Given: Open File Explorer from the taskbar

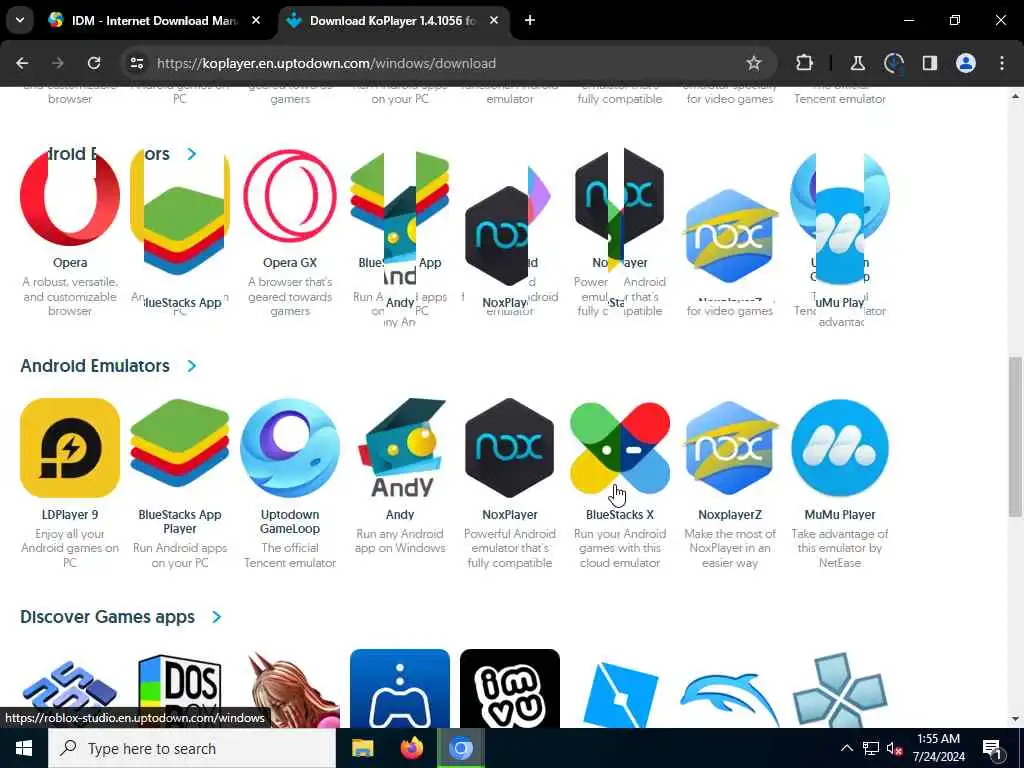Looking at the screenshot, I should [x=362, y=748].
